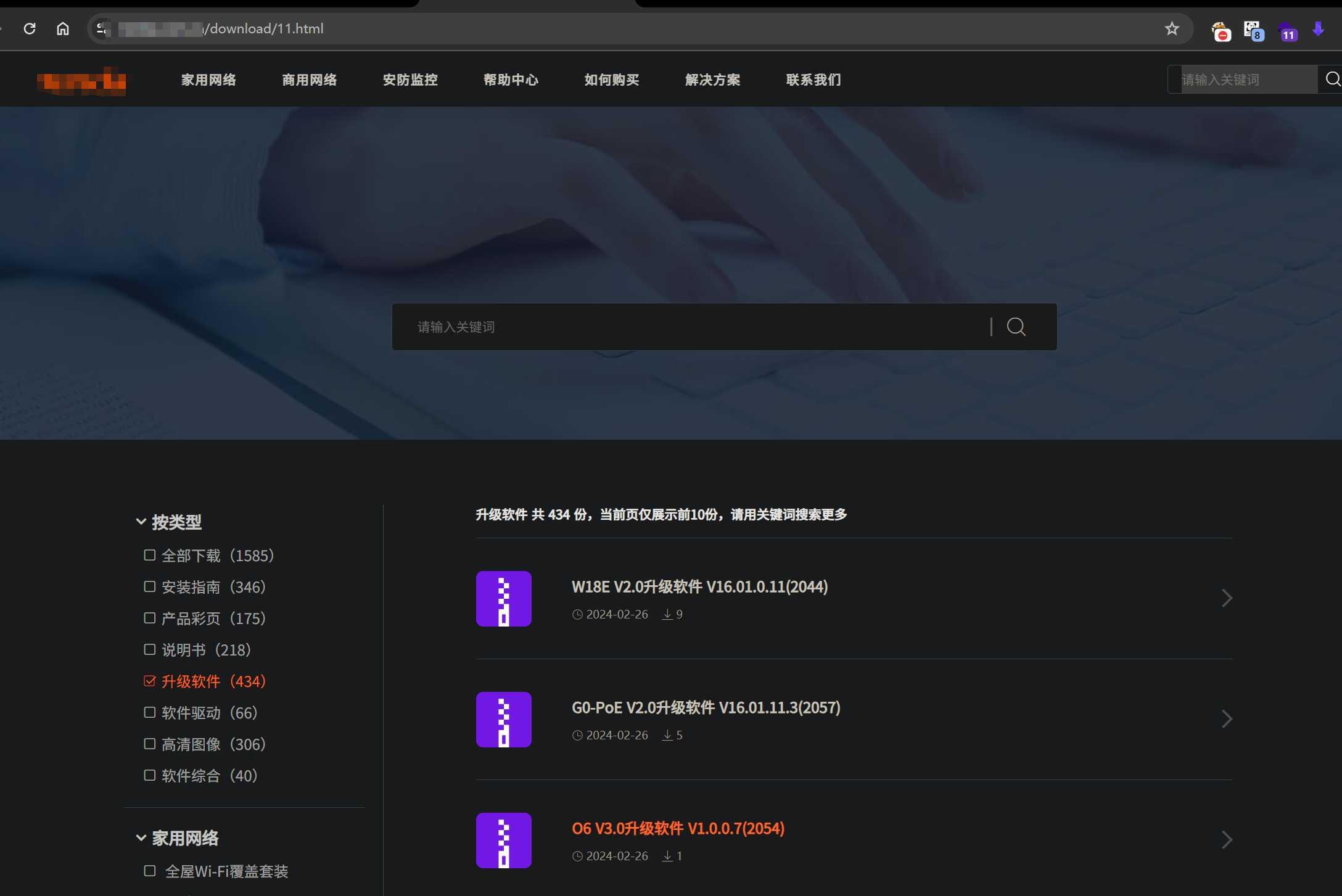Click the browser home icon
Viewport: 1342px width, 896px height.
[63, 28]
